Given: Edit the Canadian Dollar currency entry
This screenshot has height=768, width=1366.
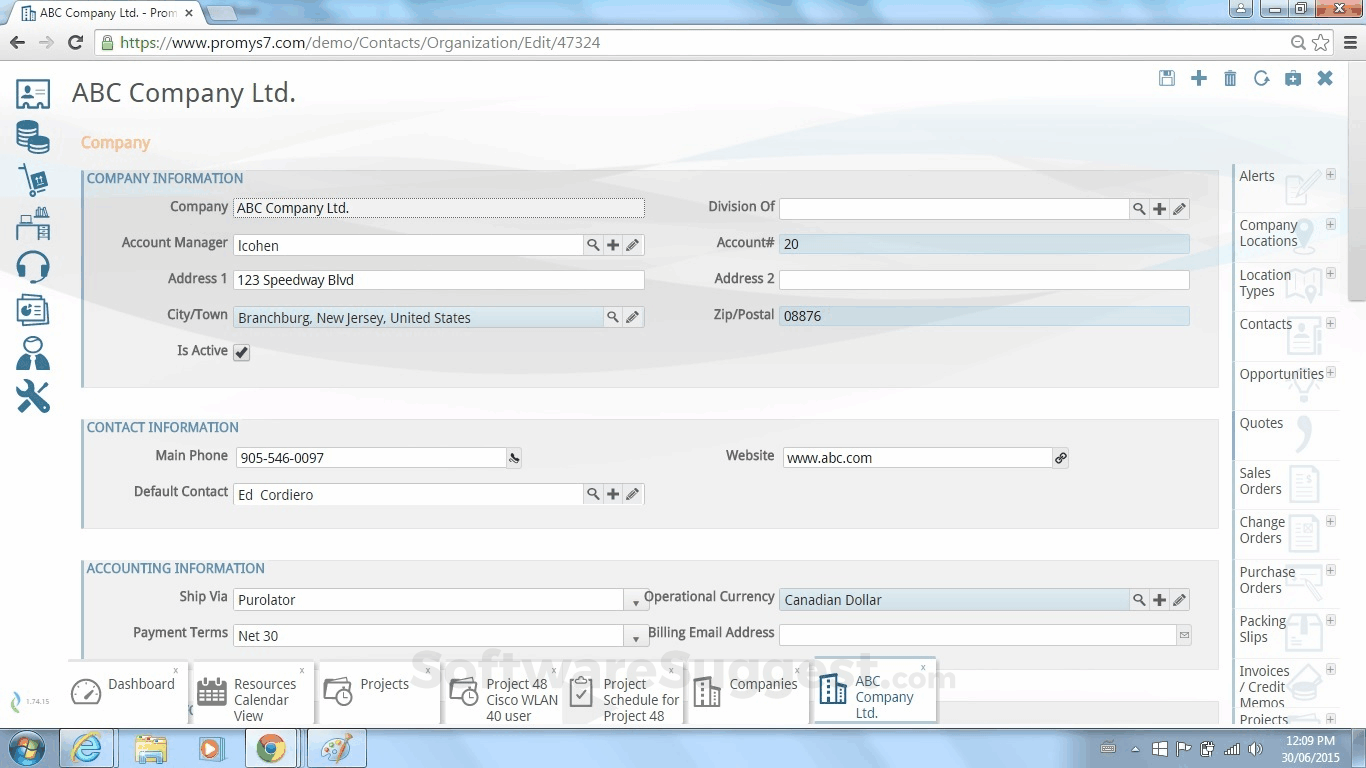Looking at the screenshot, I should (x=1180, y=600).
